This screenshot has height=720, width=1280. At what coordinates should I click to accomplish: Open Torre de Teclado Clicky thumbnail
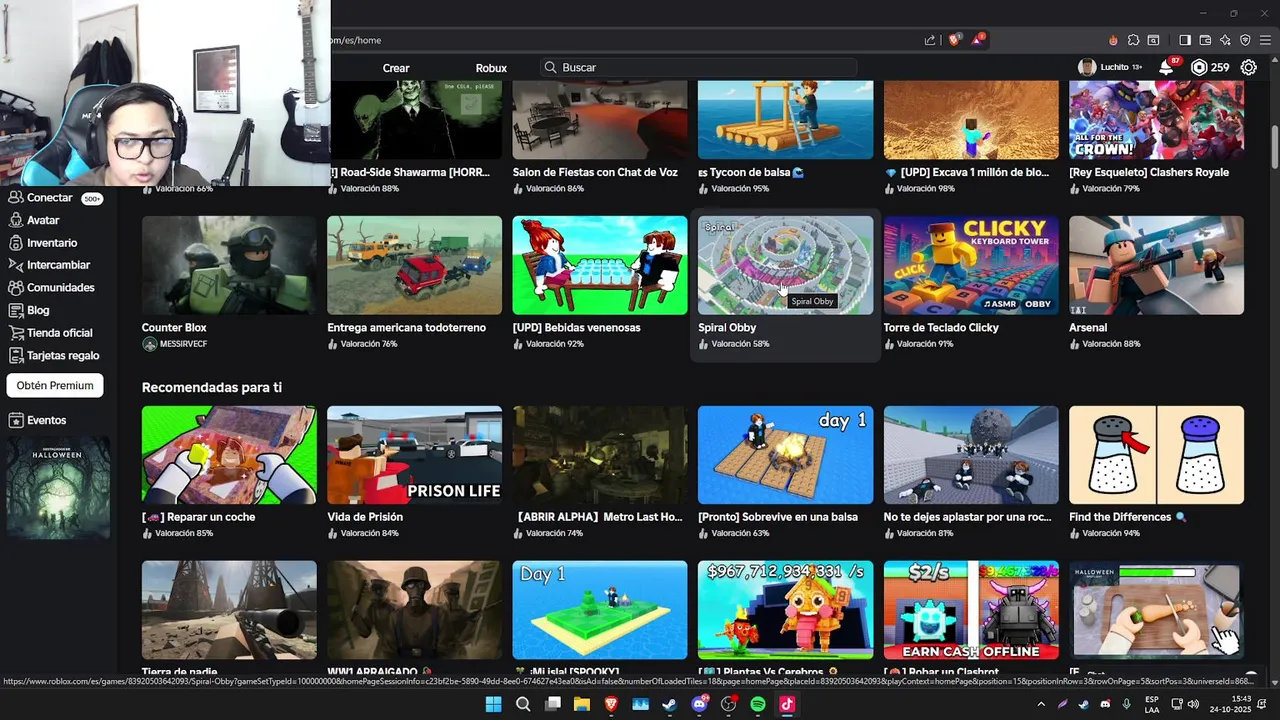[x=971, y=265]
